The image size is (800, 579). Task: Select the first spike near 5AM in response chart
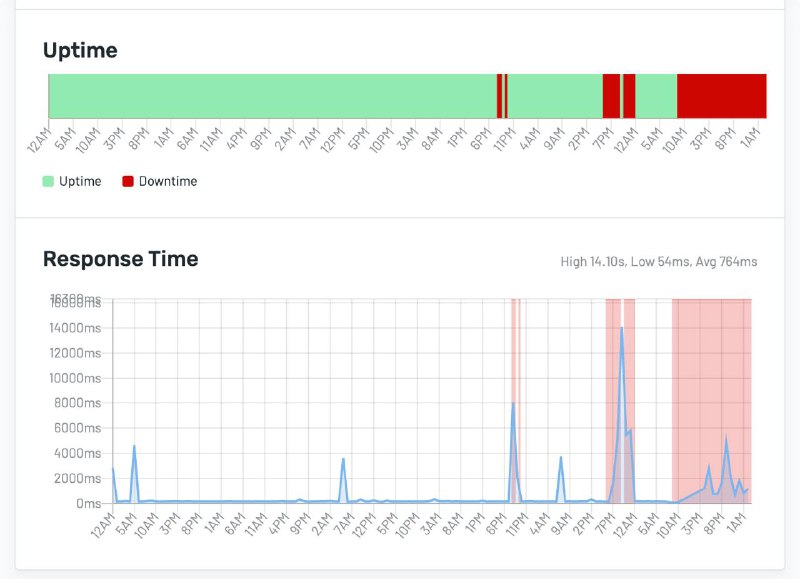(134, 446)
